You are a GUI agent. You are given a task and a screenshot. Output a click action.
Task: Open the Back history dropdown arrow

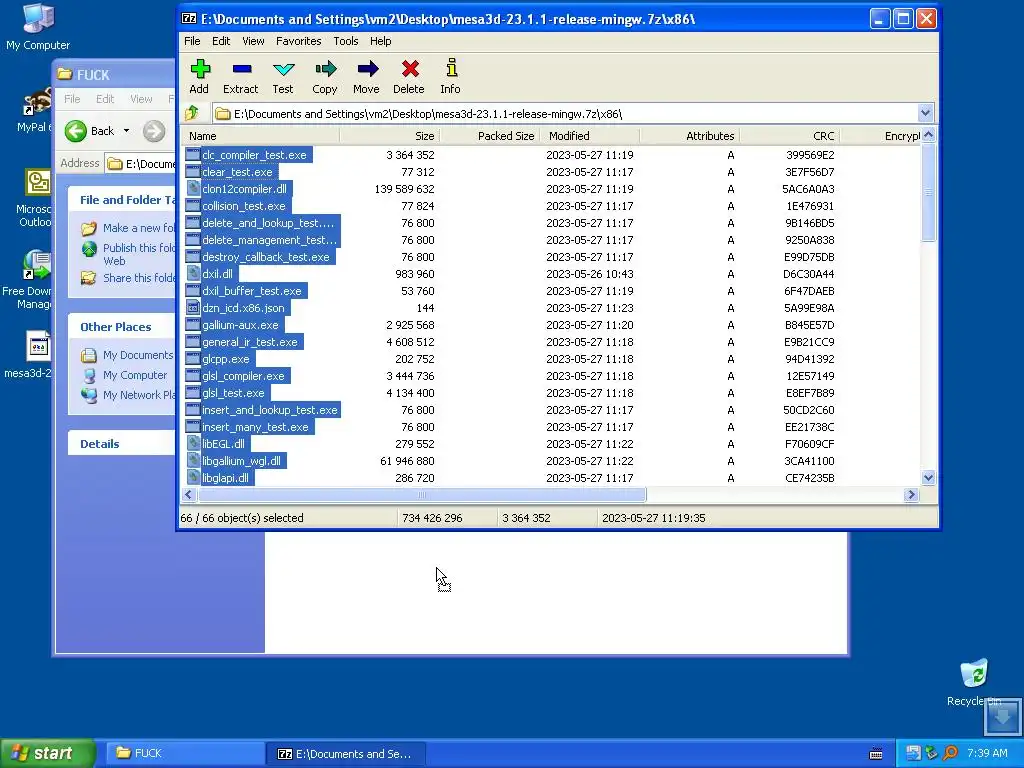coord(127,131)
